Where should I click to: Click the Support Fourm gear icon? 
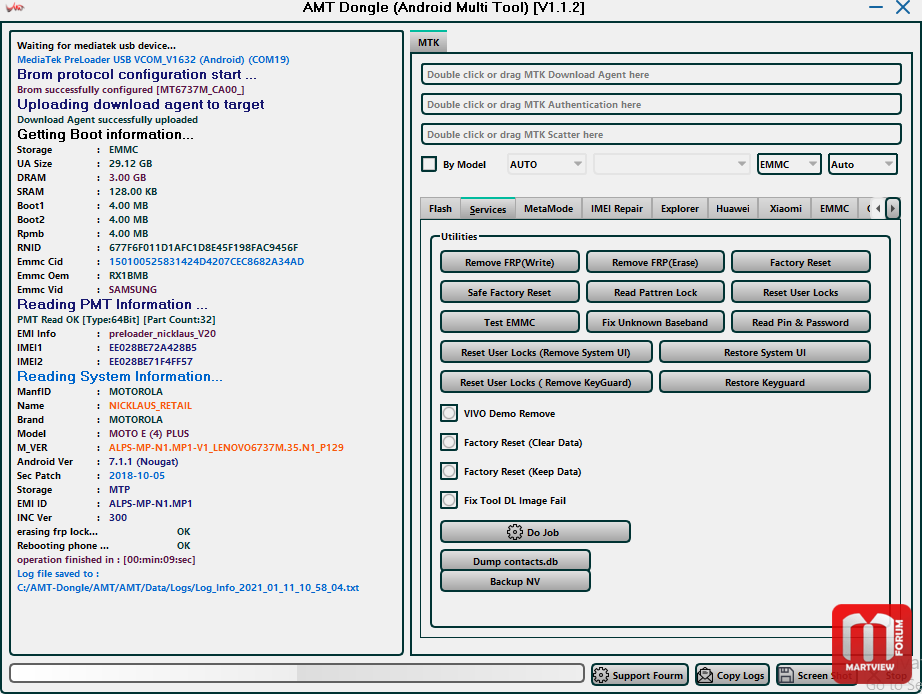[601, 675]
